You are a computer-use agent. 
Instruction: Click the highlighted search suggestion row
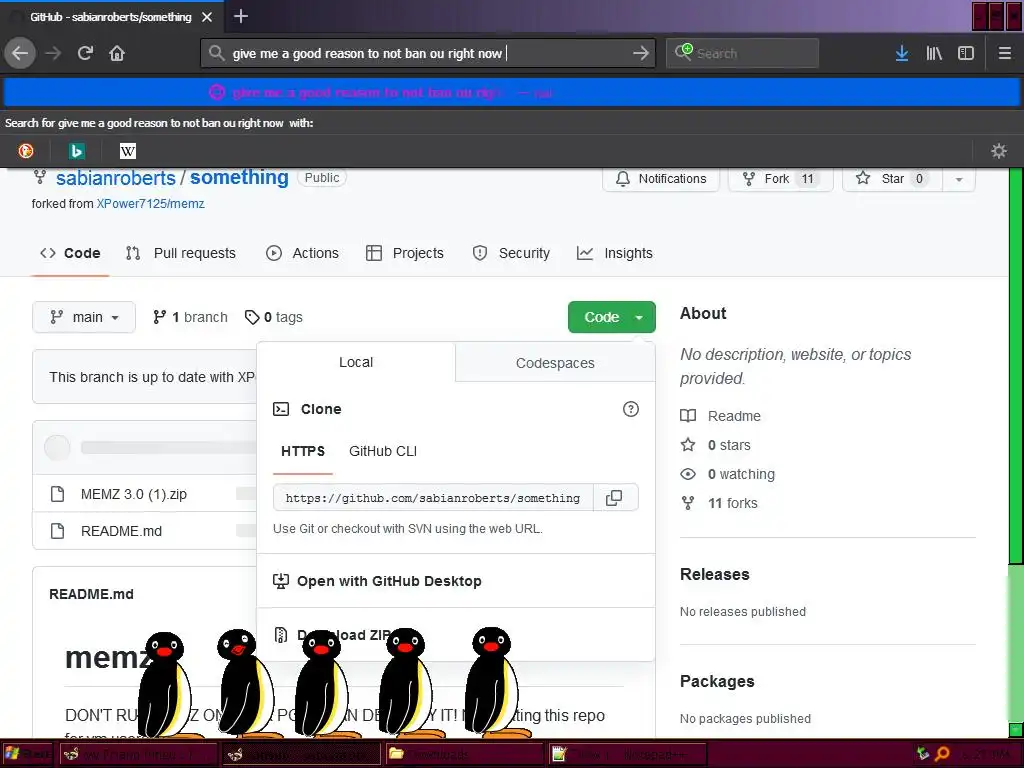[512, 93]
